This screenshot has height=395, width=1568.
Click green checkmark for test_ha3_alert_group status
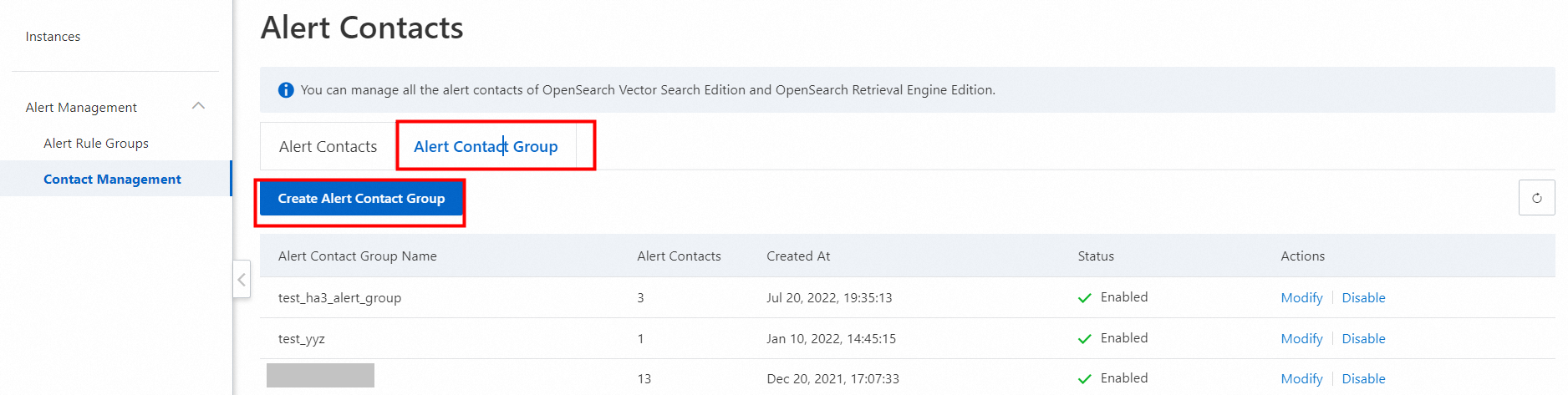tap(1085, 298)
